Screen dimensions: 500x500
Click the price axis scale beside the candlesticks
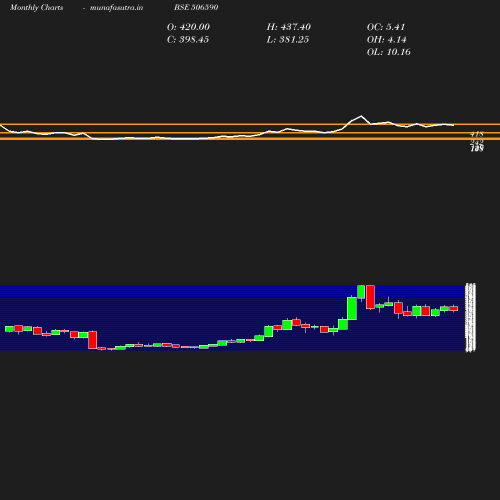tap(470, 317)
